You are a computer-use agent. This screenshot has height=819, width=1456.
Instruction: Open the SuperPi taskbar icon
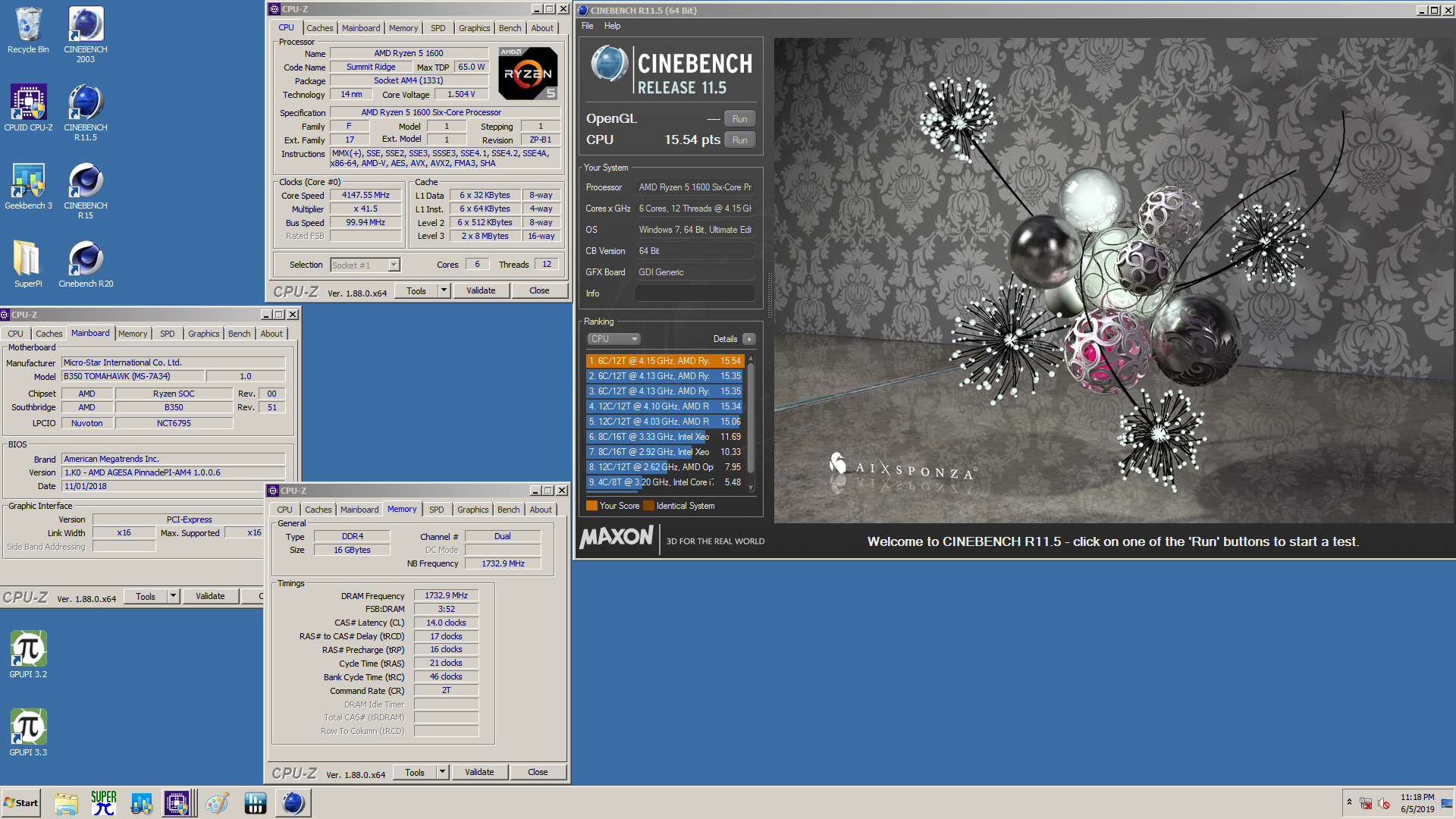tap(104, 803)
